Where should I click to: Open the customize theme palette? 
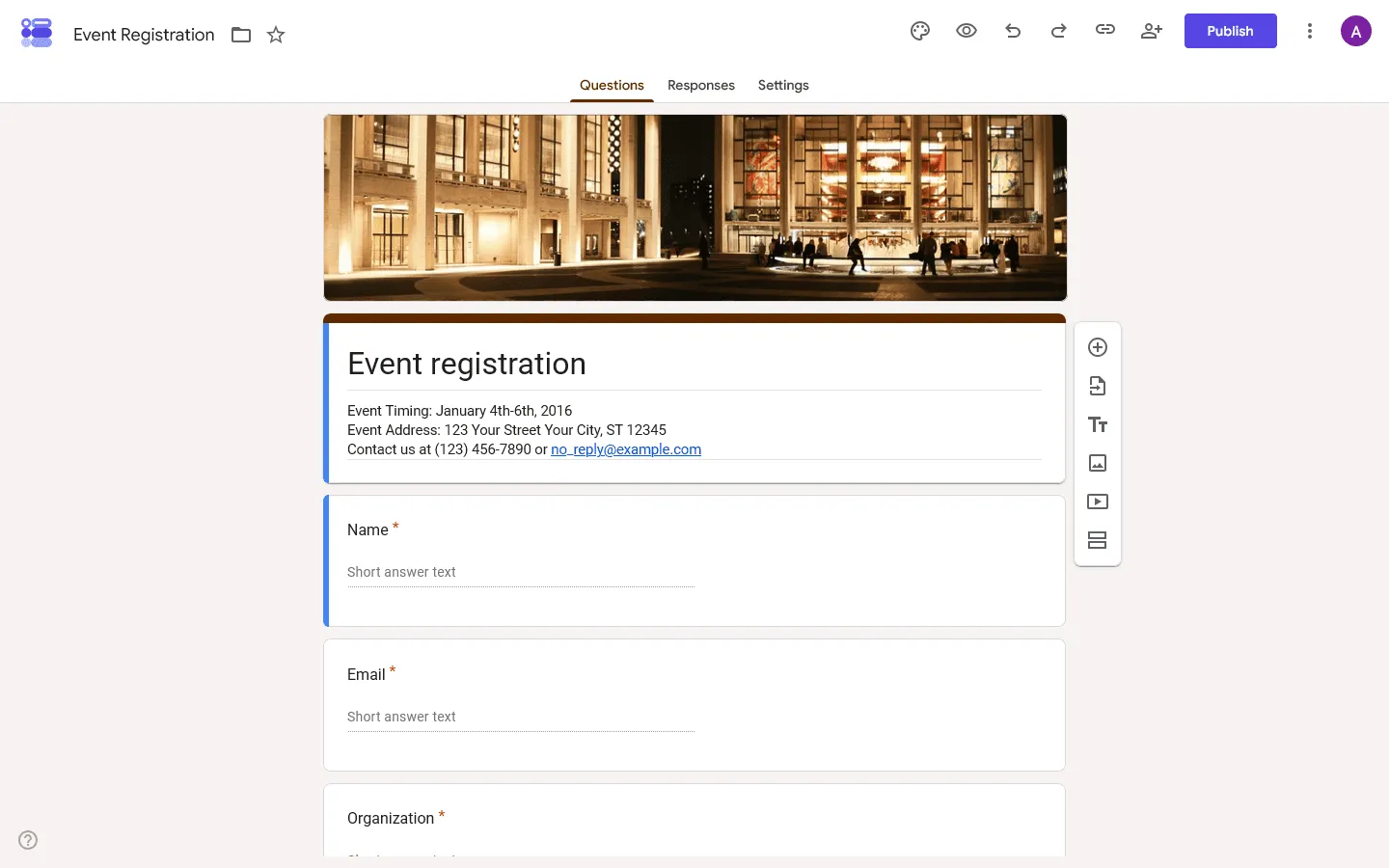tap(920, 31)
